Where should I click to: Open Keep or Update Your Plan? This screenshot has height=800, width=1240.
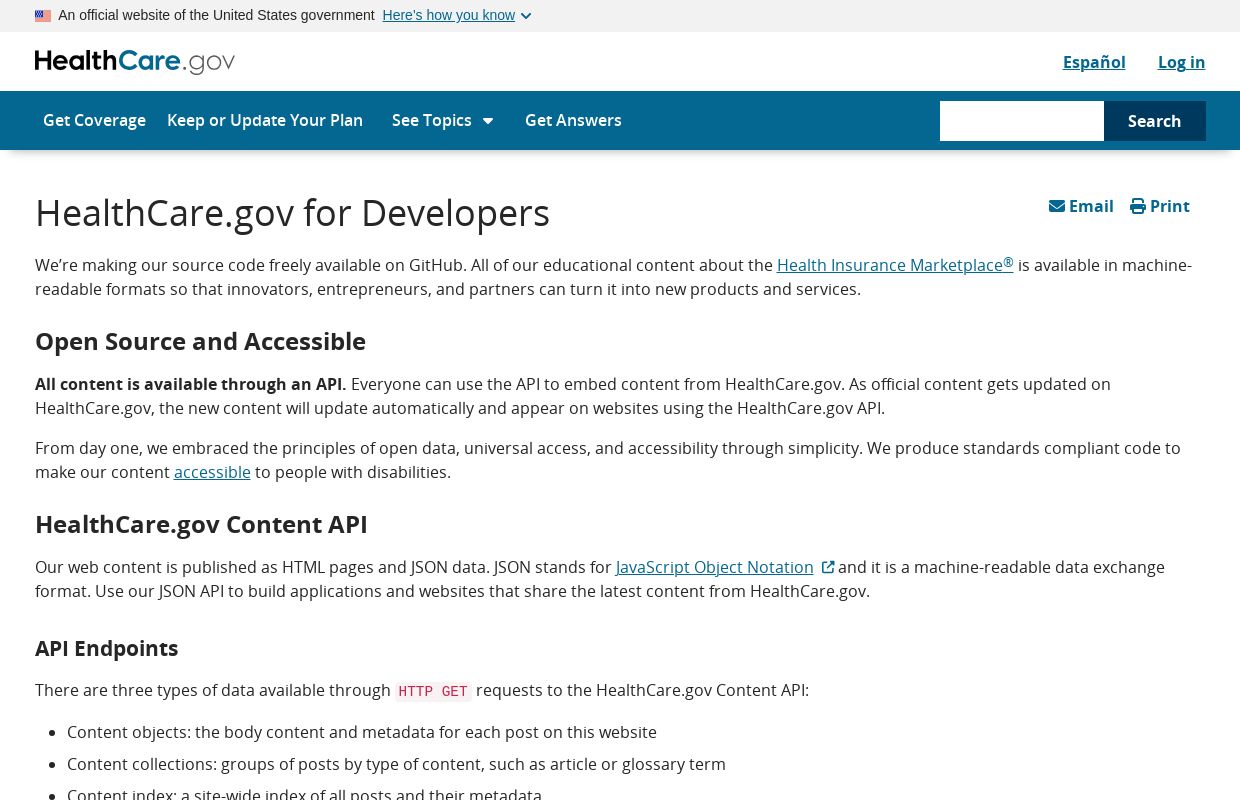265,120
